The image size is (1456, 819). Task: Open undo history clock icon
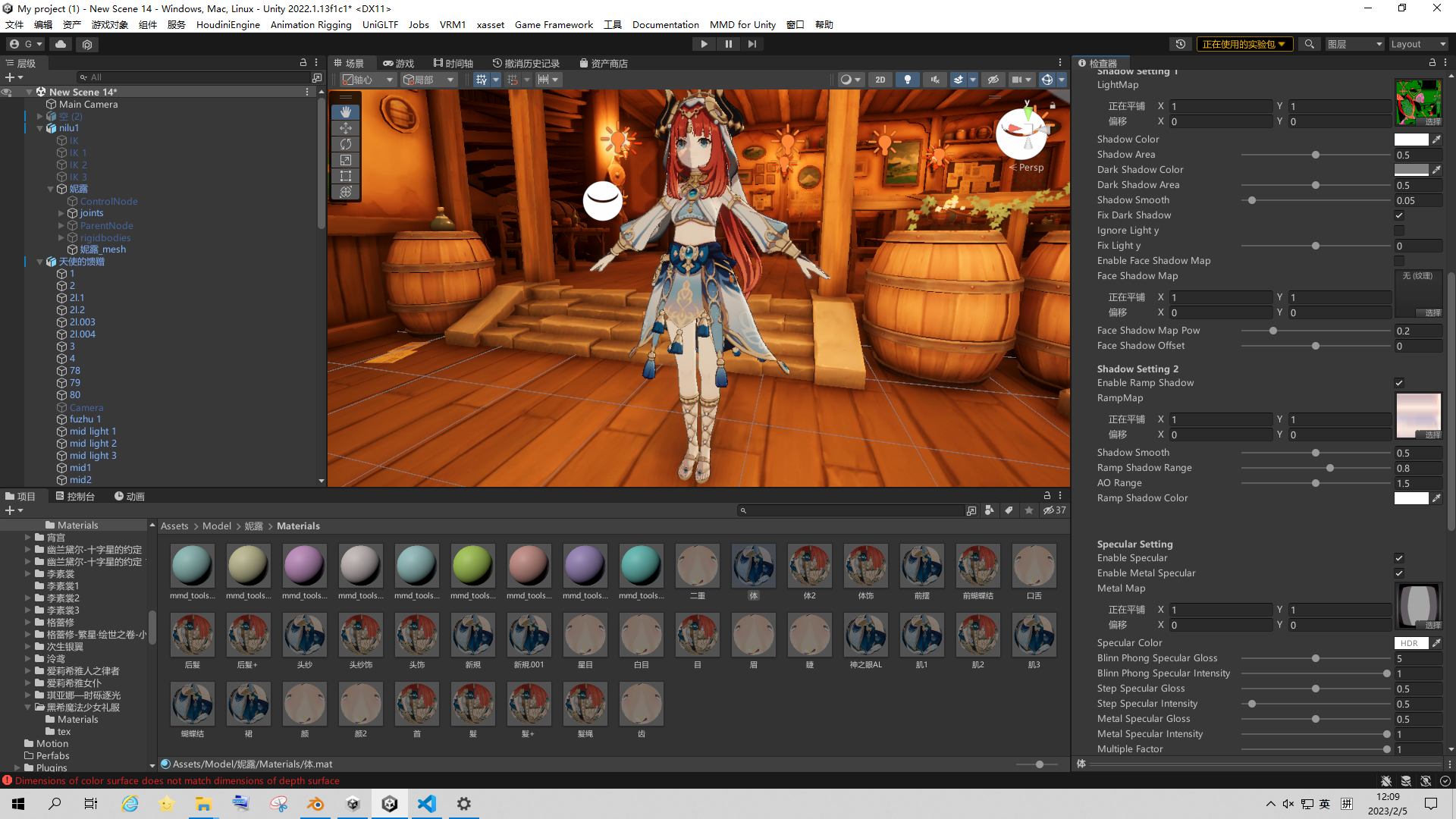click(x=1180, y=44)
